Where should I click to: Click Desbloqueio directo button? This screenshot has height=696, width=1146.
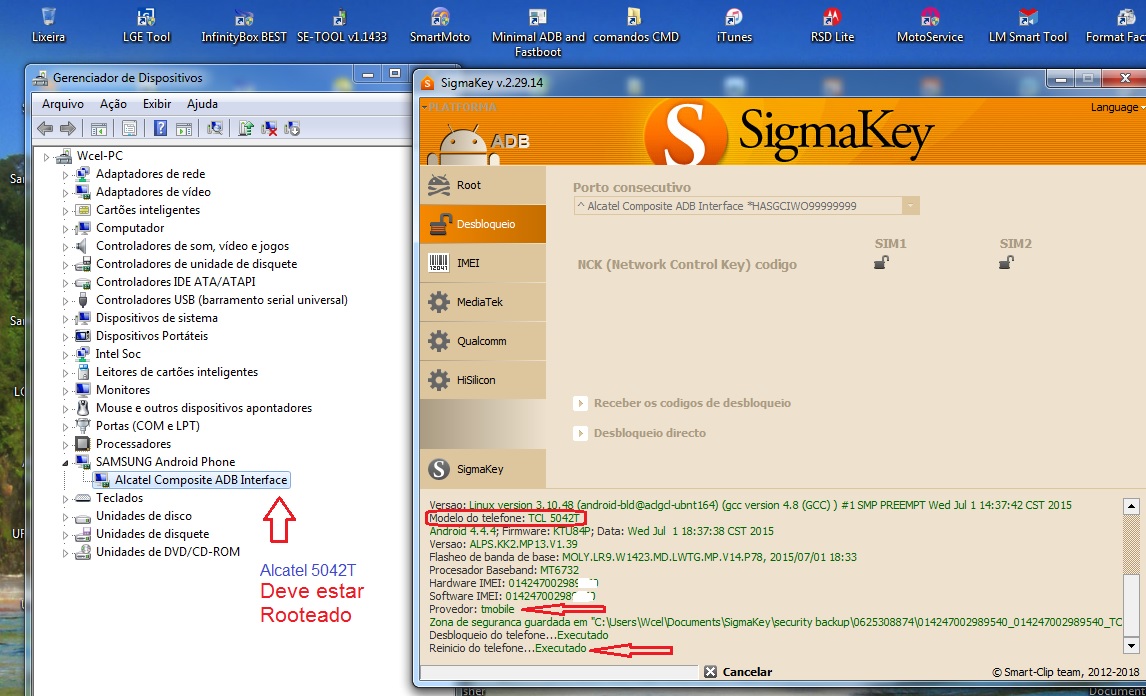(x=641, y=433)
